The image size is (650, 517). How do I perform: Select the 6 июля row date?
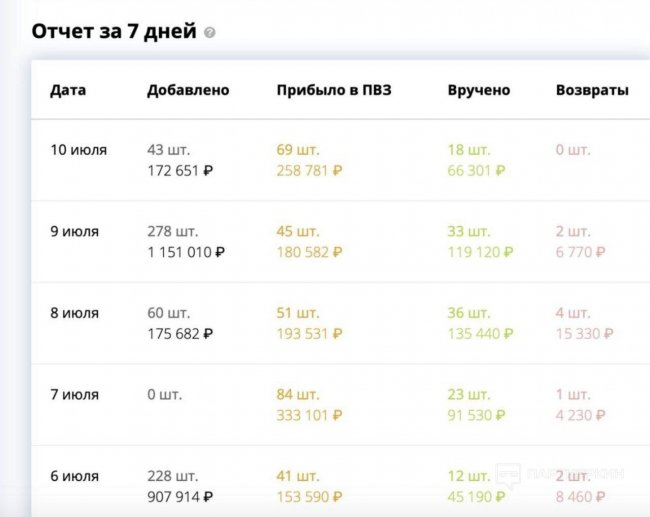[x=75, y=476]
